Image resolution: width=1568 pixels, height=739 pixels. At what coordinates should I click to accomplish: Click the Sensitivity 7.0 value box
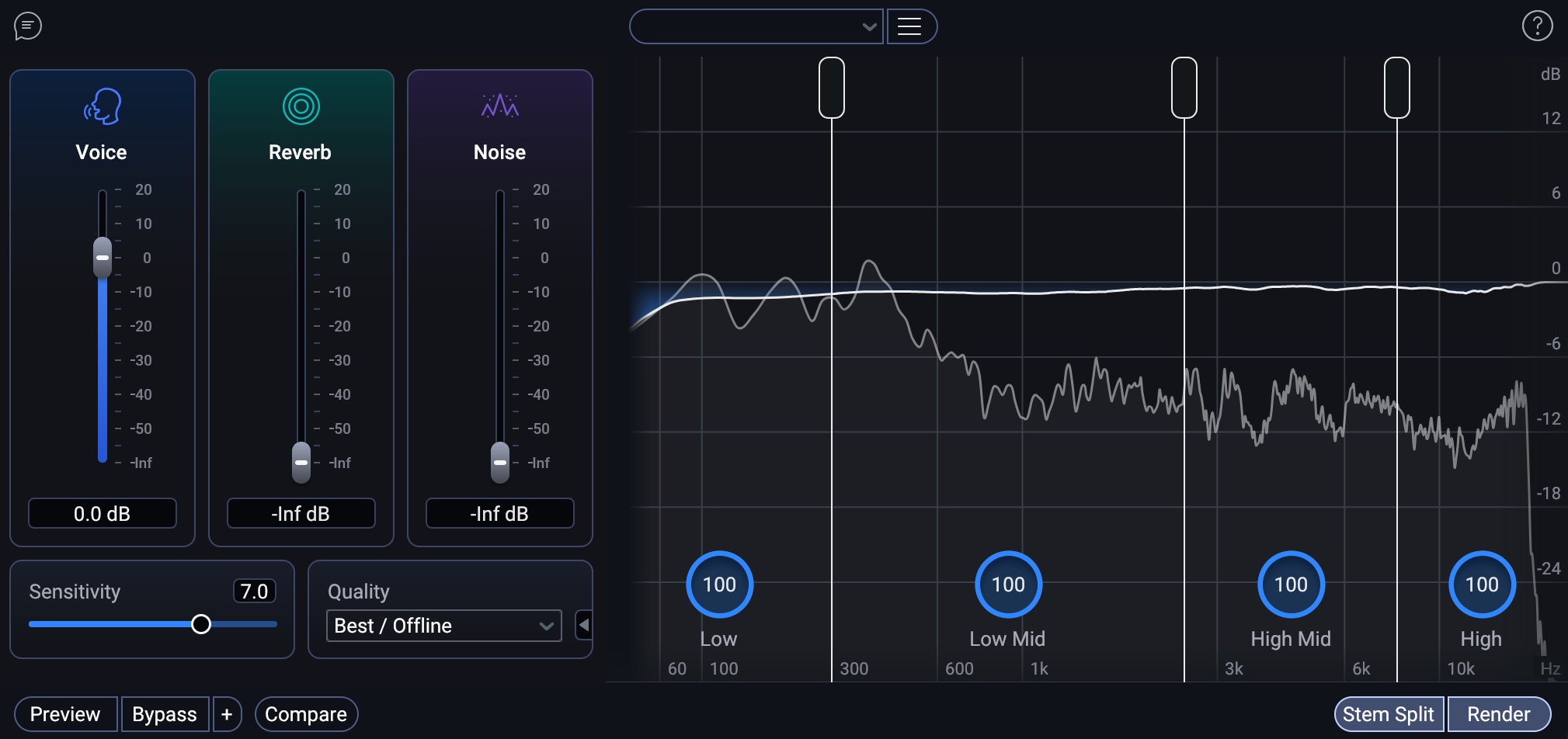tap(254, 592)
